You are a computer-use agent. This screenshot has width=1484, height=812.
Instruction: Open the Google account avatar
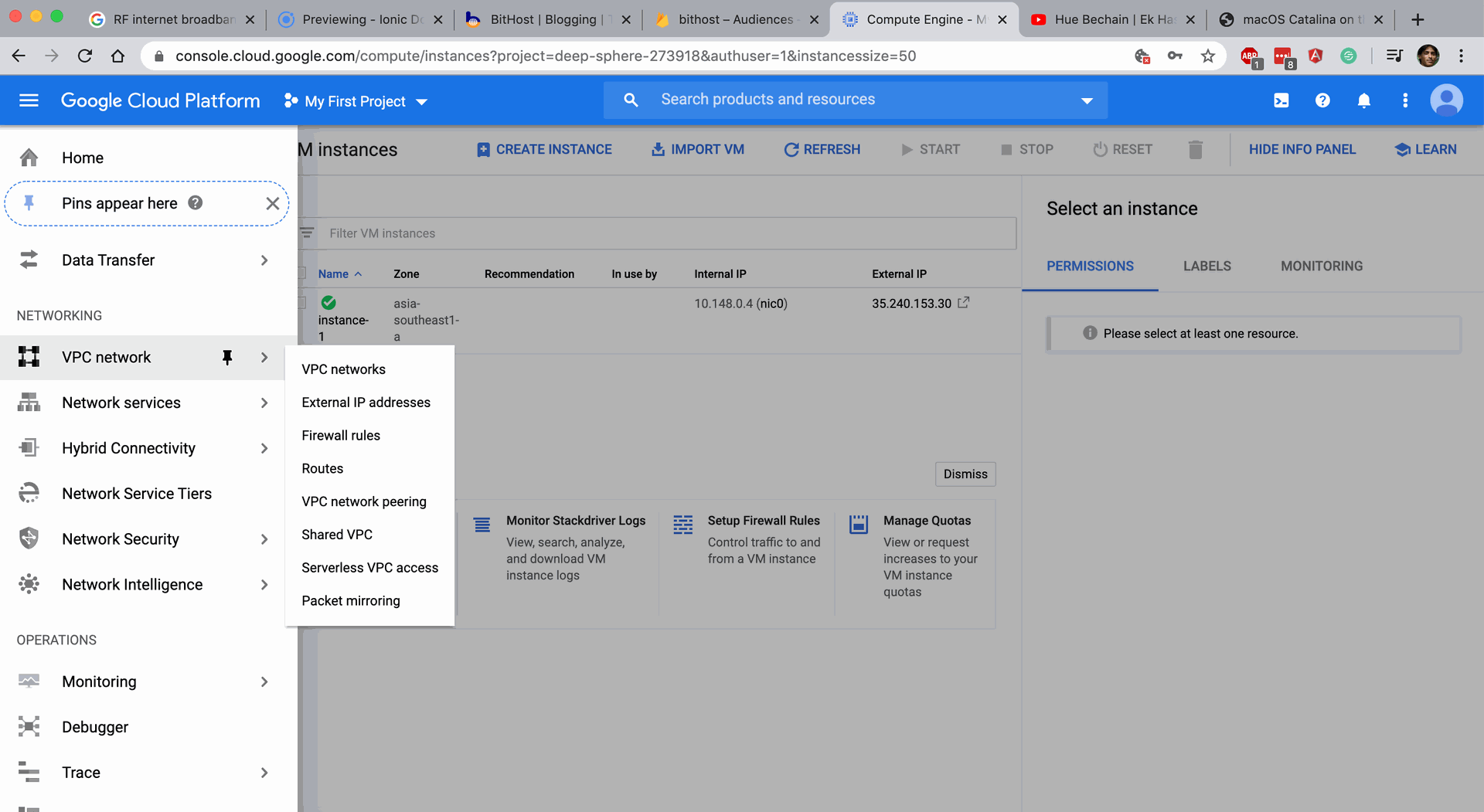tap(1446, 100)
